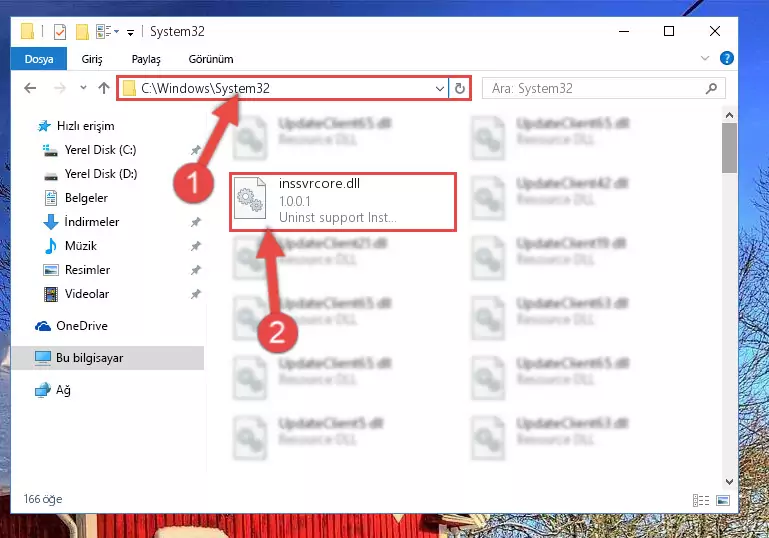
Task: Go forward with the right arrow
Action: pyautogui.click(x=59, y=88)
